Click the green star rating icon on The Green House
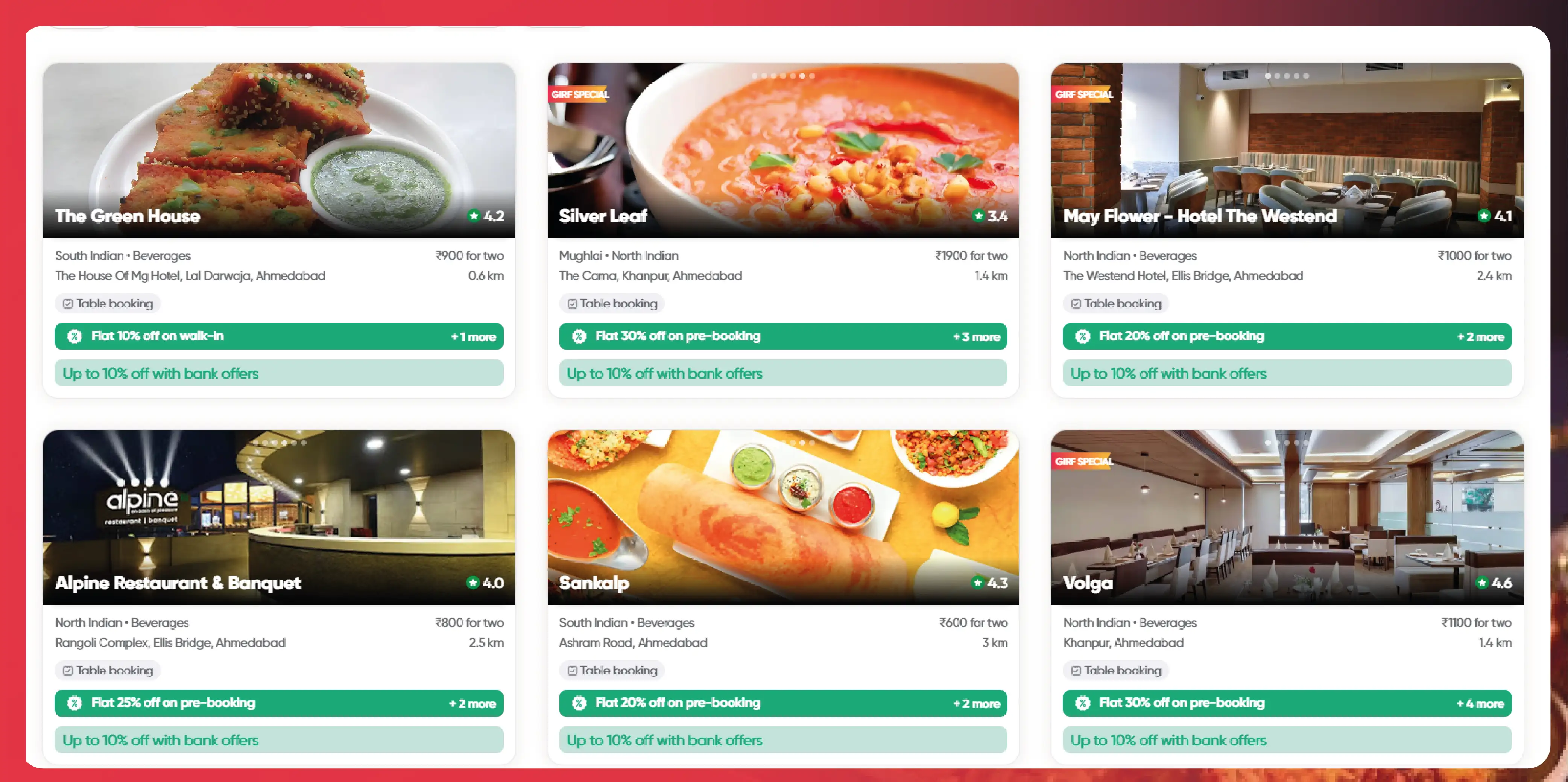This screenshot has height=782, width=1568. 474,216
